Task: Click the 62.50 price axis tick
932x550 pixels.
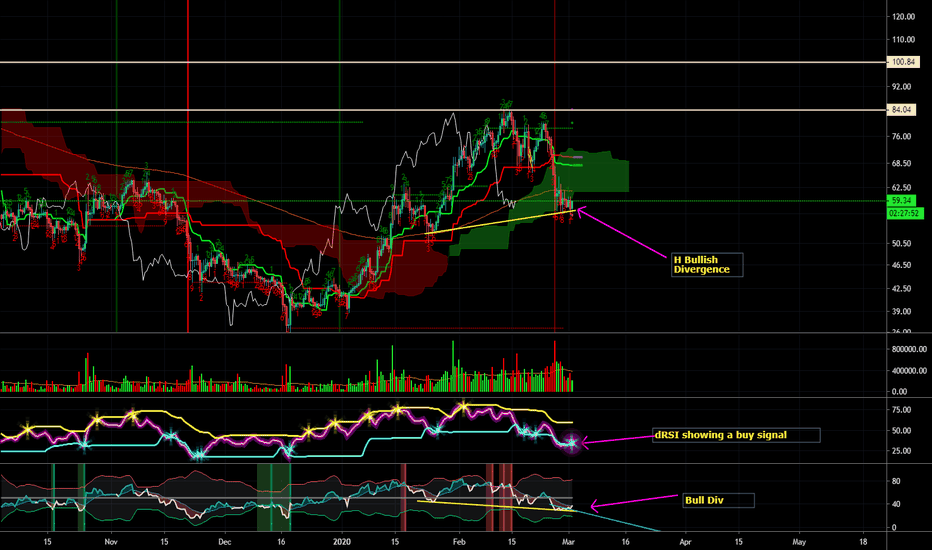Action: point(901,188)
